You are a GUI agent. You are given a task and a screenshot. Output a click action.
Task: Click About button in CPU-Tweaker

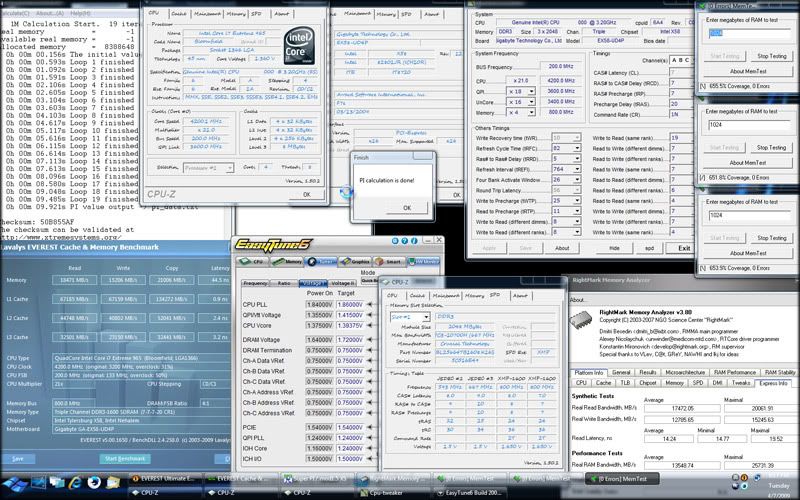pyautogui.click(x=562, y=248)
